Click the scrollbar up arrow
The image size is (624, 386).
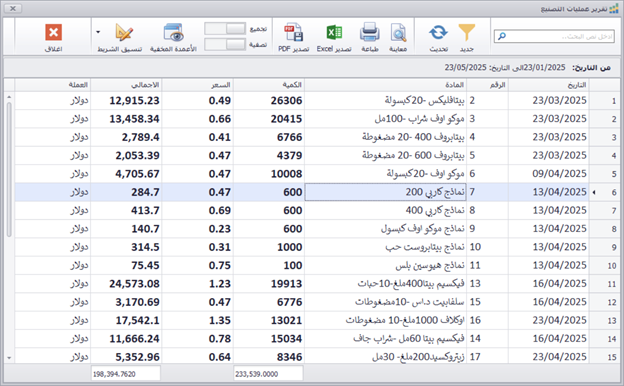(x=9, y=97)
